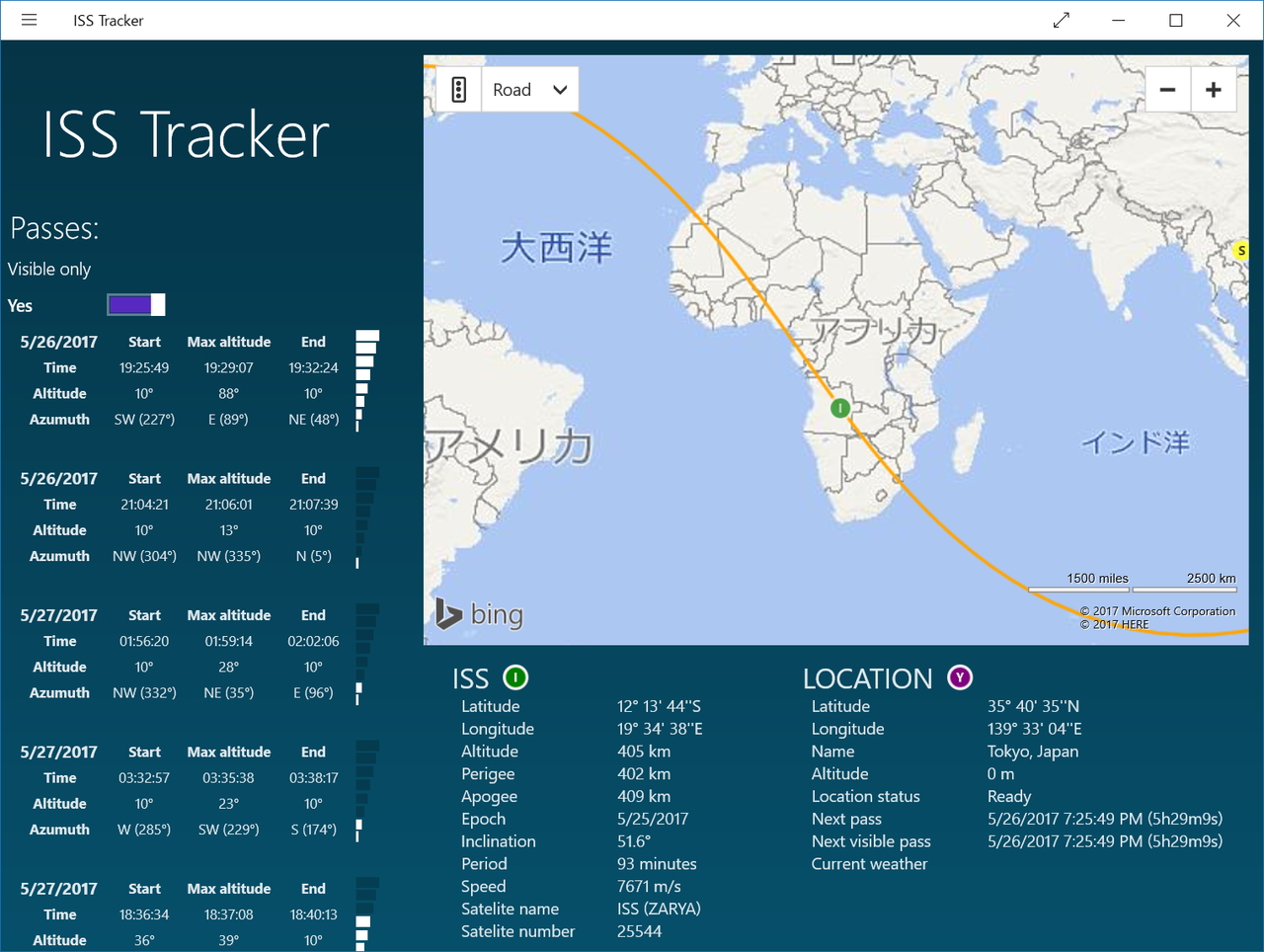
Task: Toggle full-screen with the diagonal arrow icon
Action: tap(1062, 20)
